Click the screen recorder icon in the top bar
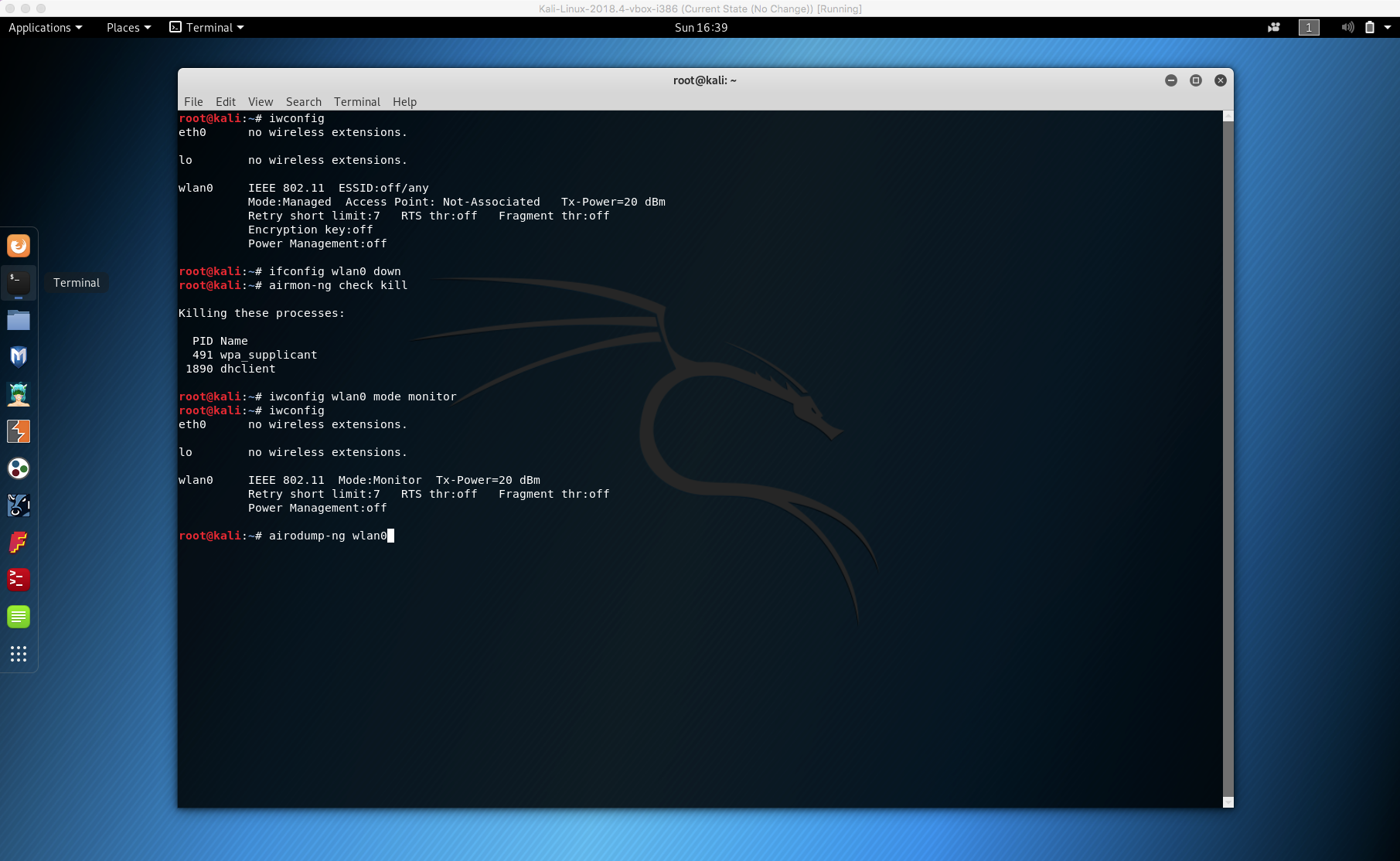The image size is (1400, 861). coord(1273,27)
